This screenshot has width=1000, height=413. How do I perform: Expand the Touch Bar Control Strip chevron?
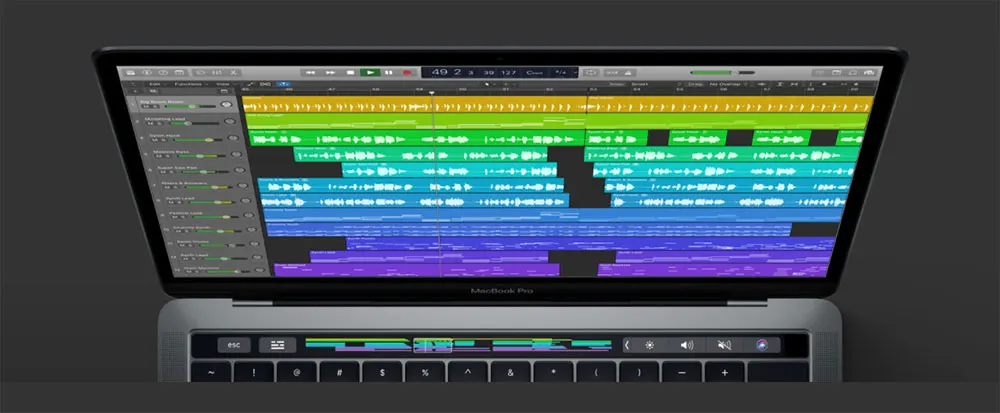627,345
